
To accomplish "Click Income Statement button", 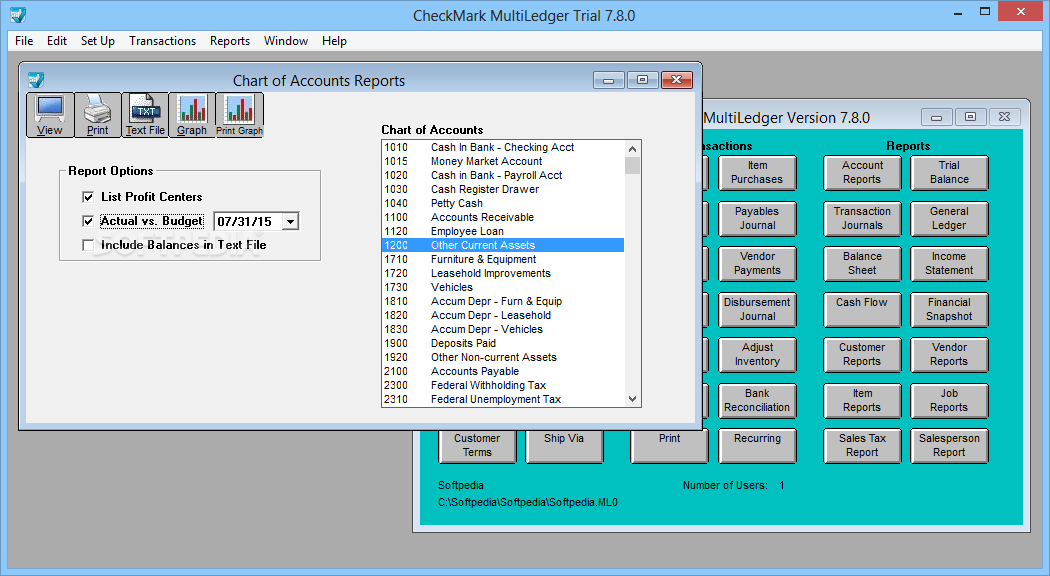I will click(950, 264).
